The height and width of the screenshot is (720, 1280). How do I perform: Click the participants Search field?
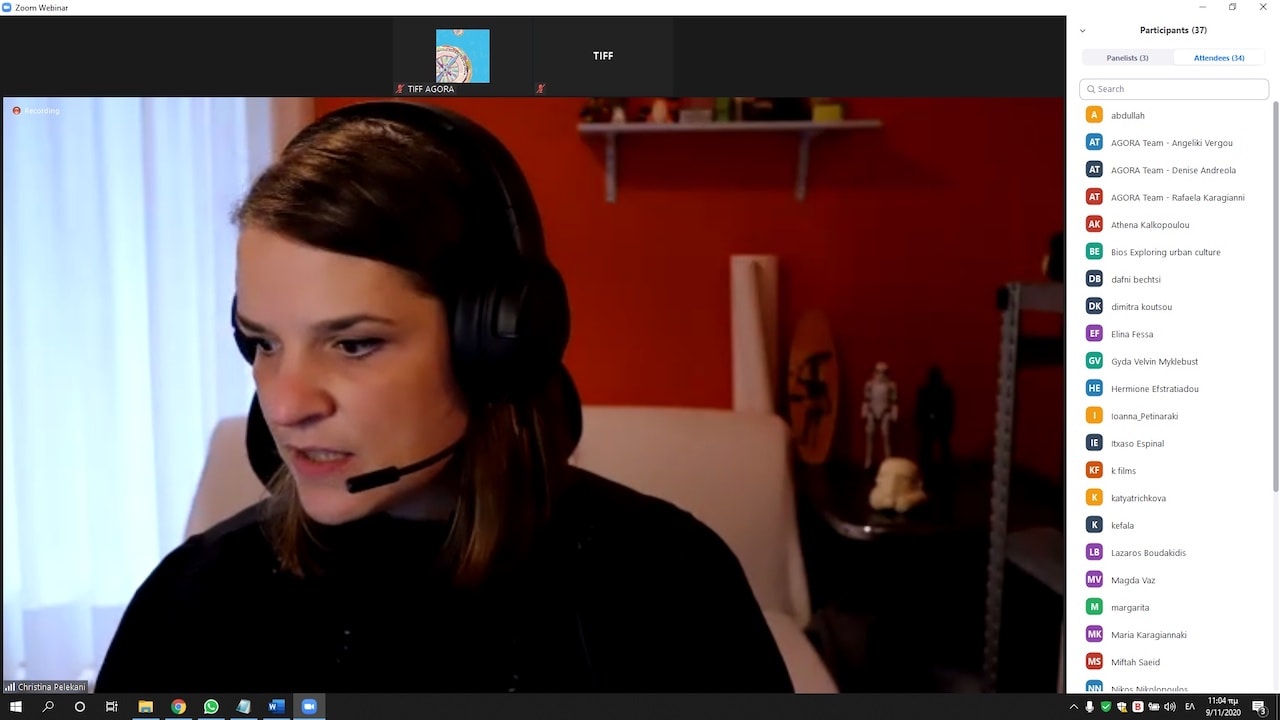pyautogui.click(x=1174, y=89)
